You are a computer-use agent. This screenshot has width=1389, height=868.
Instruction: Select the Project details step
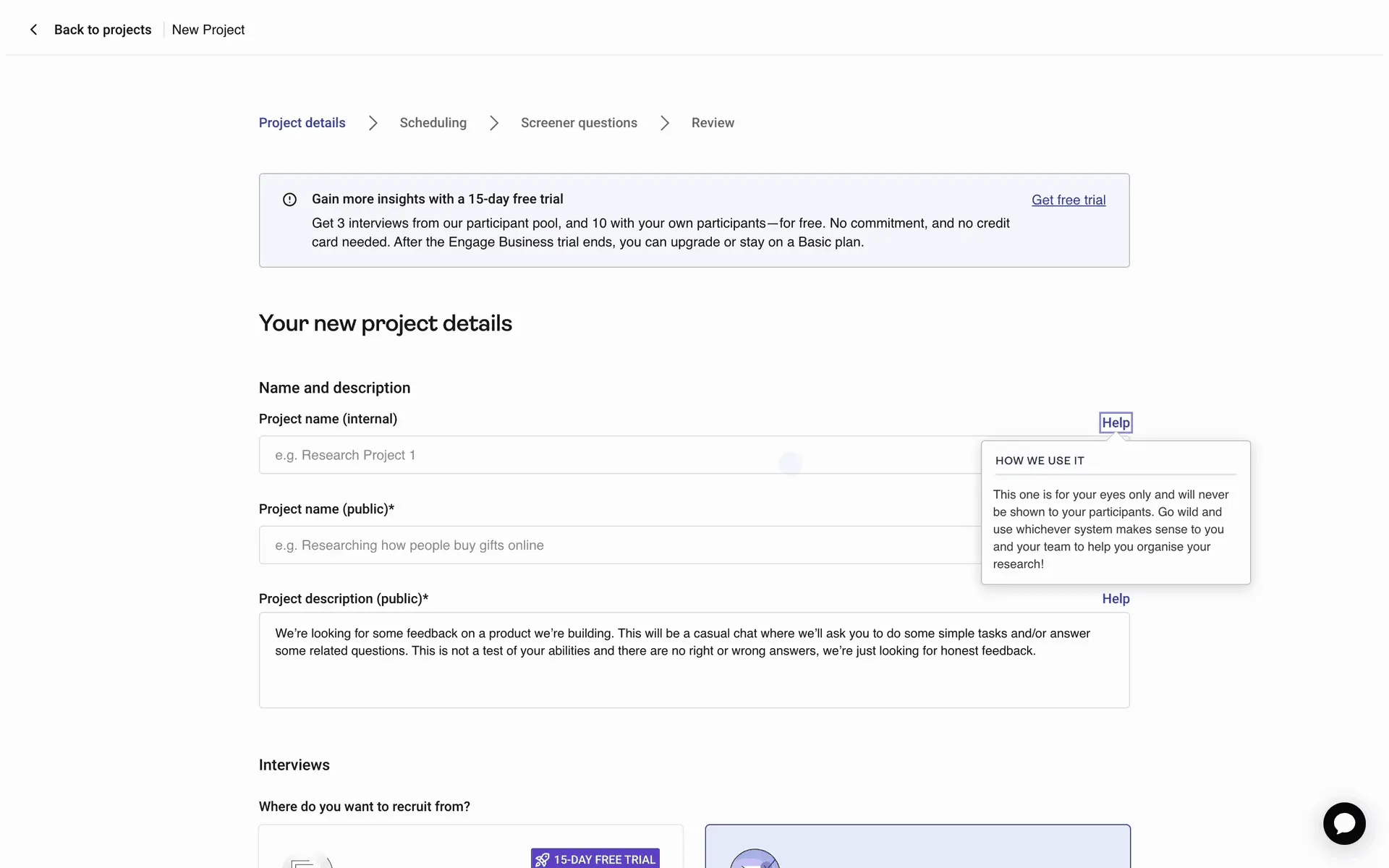302,123
